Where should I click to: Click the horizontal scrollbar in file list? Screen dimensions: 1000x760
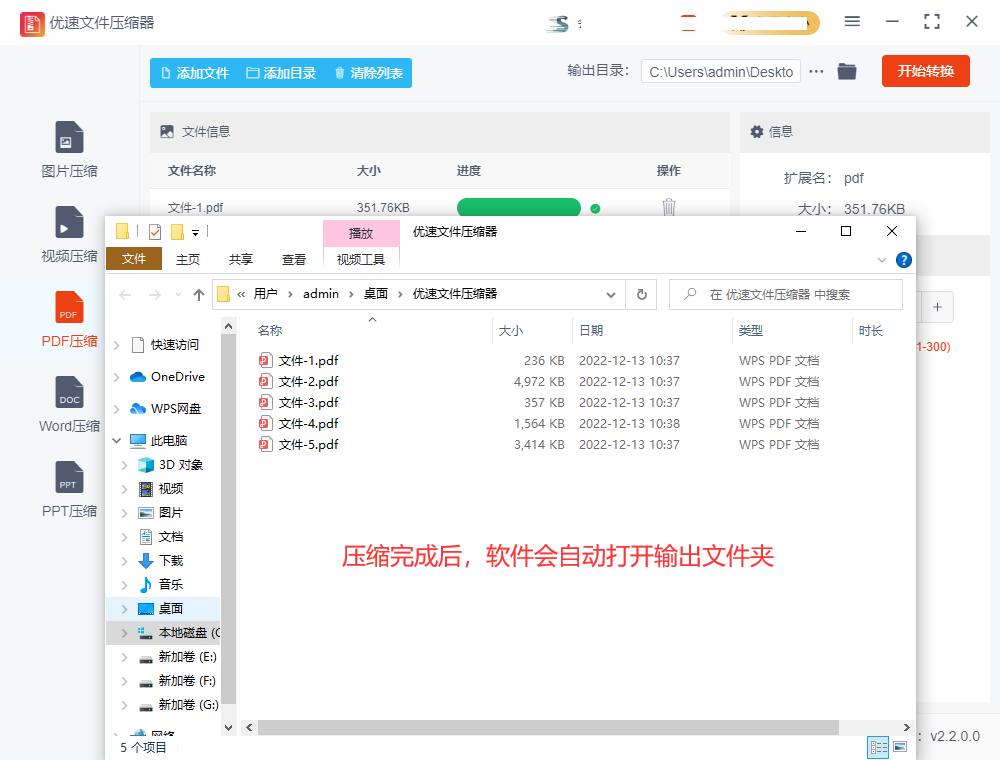coord(548,727)
